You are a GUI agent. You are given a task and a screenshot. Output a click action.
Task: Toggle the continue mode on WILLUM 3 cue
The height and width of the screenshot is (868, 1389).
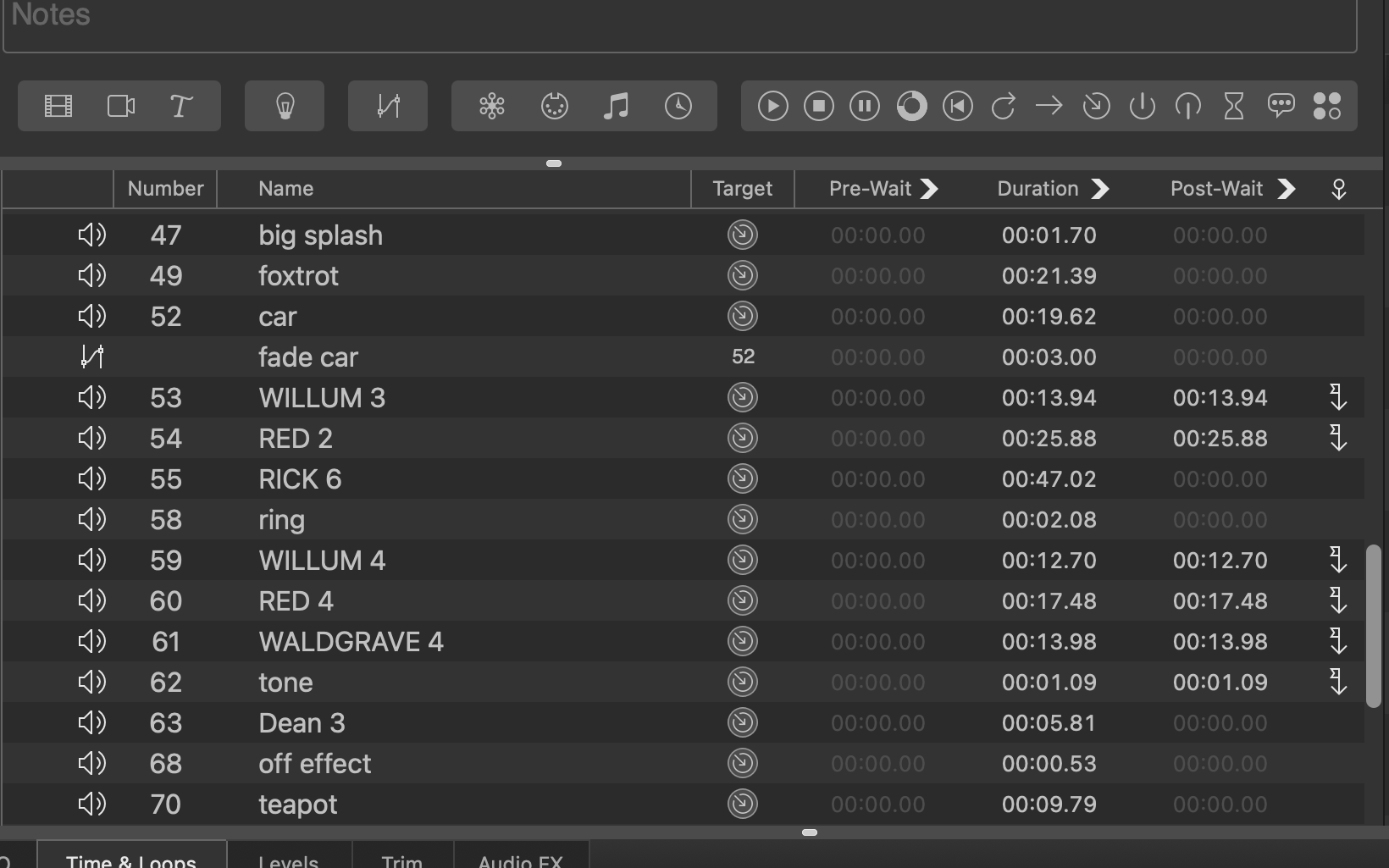(x=1338, y=397)
